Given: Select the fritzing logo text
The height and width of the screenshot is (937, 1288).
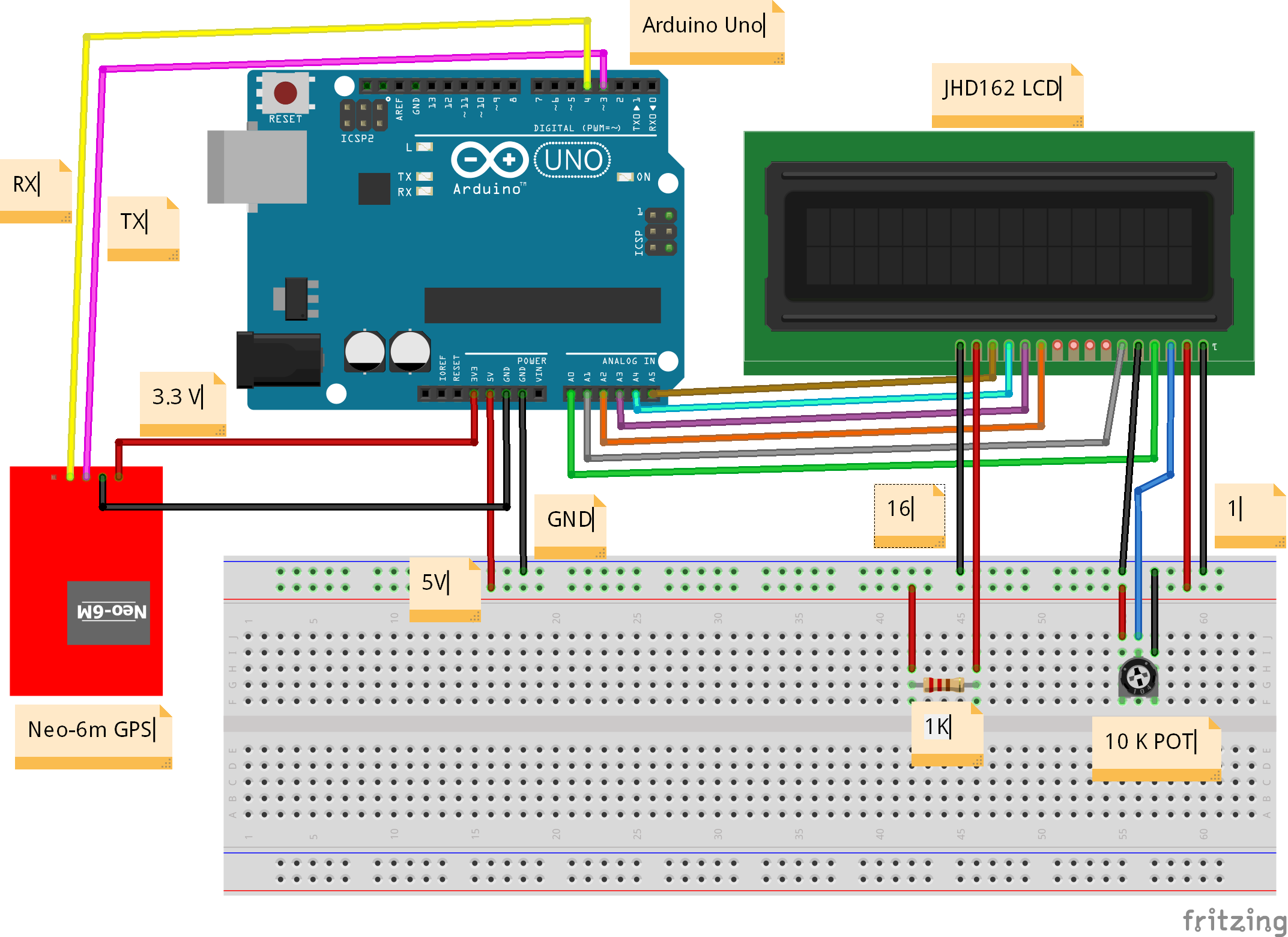Looking at the screenshot, I should click(x=1235, y=921).
